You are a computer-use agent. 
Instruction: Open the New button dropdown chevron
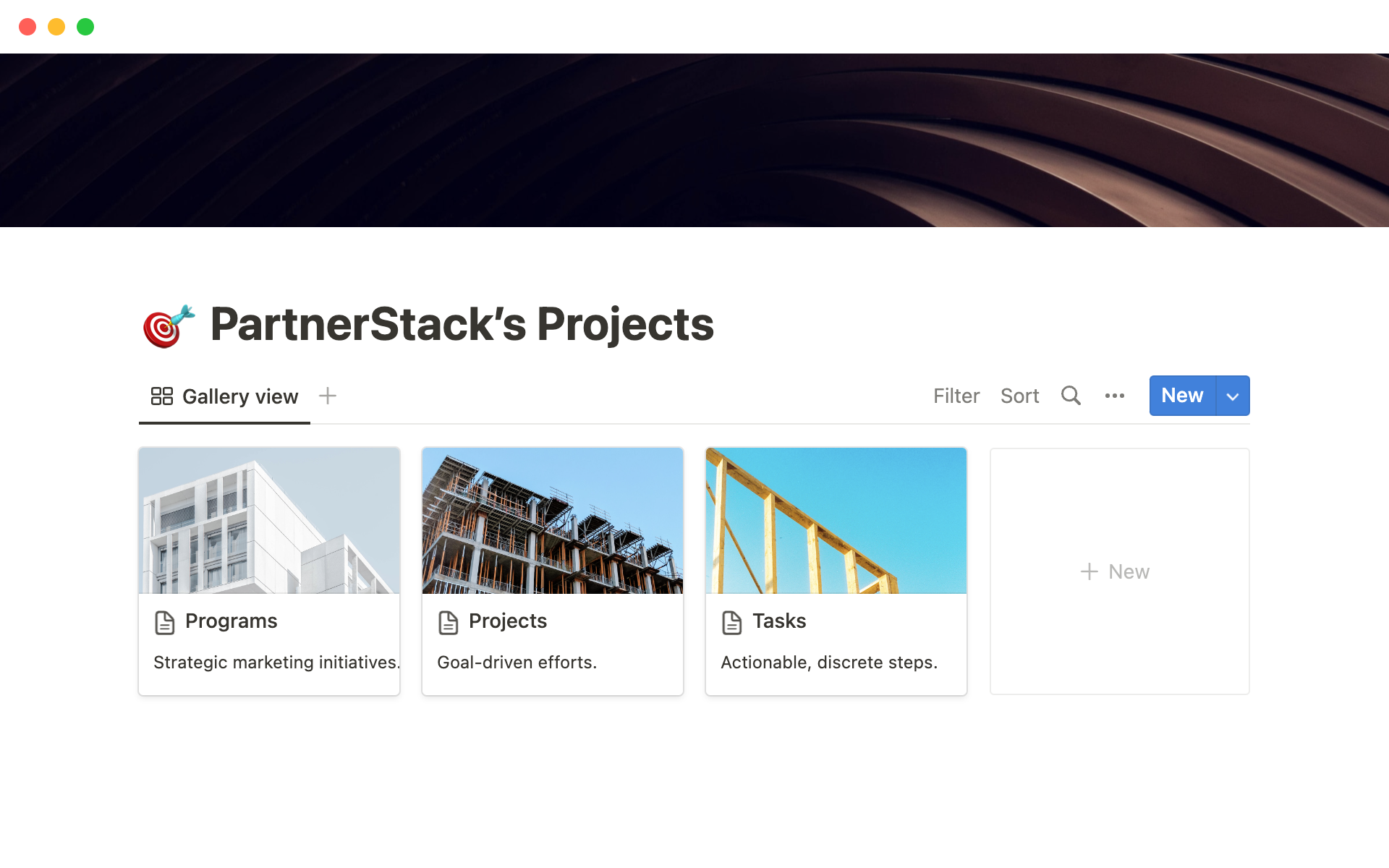(1232, 396)
